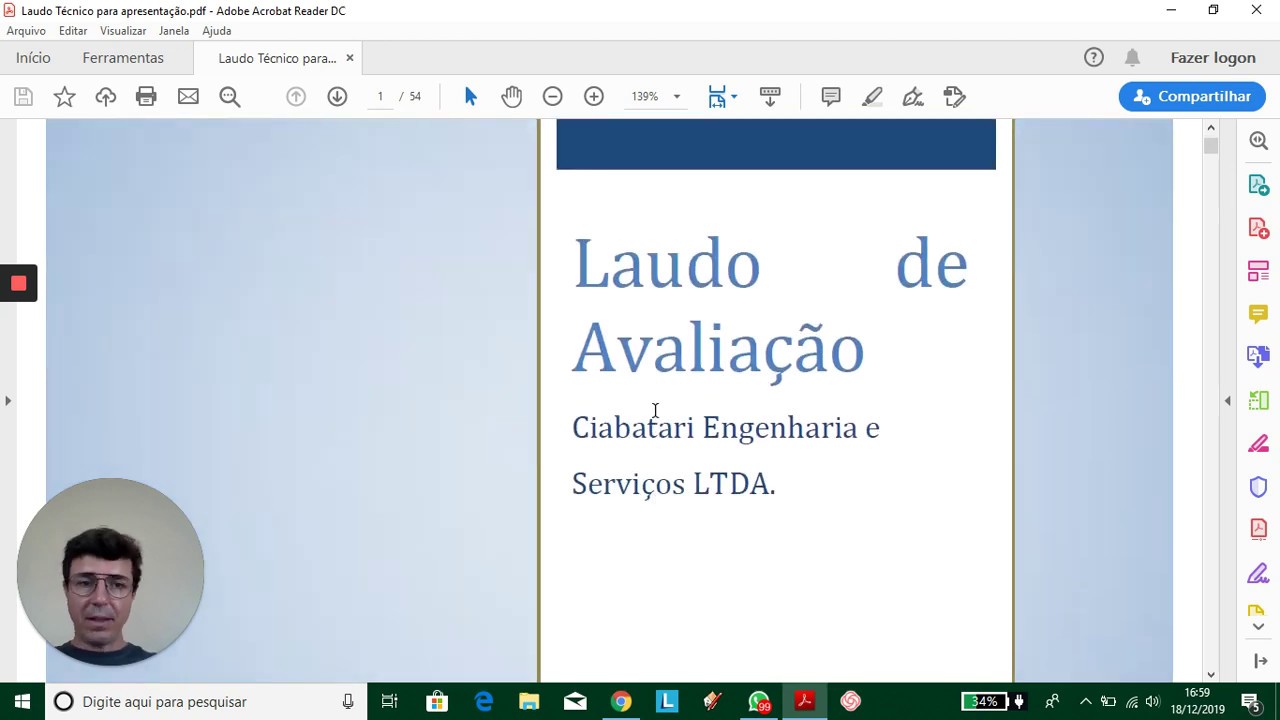Click the Stamp tool icon

(954, 97)
